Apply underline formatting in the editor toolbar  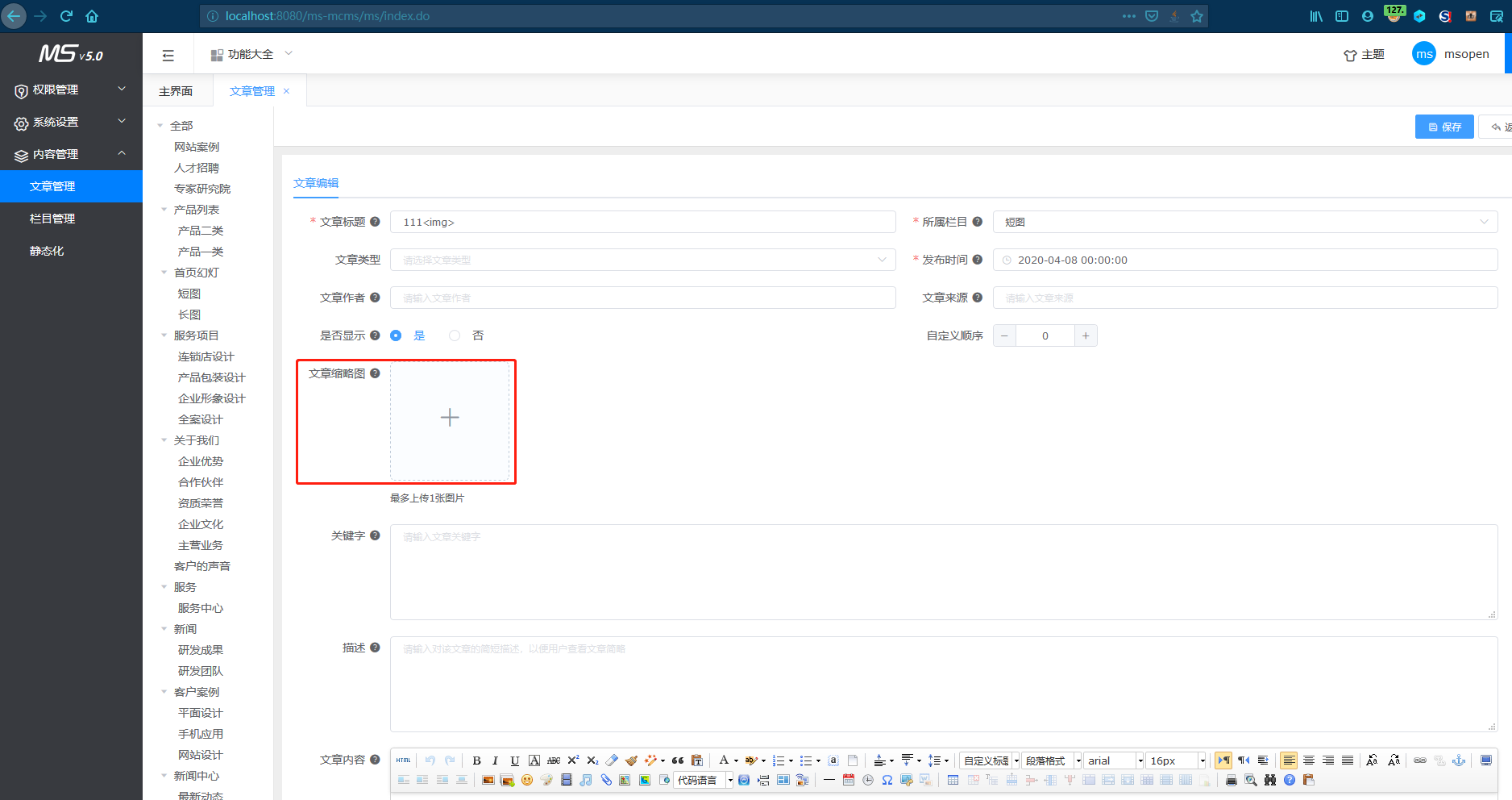514,760
